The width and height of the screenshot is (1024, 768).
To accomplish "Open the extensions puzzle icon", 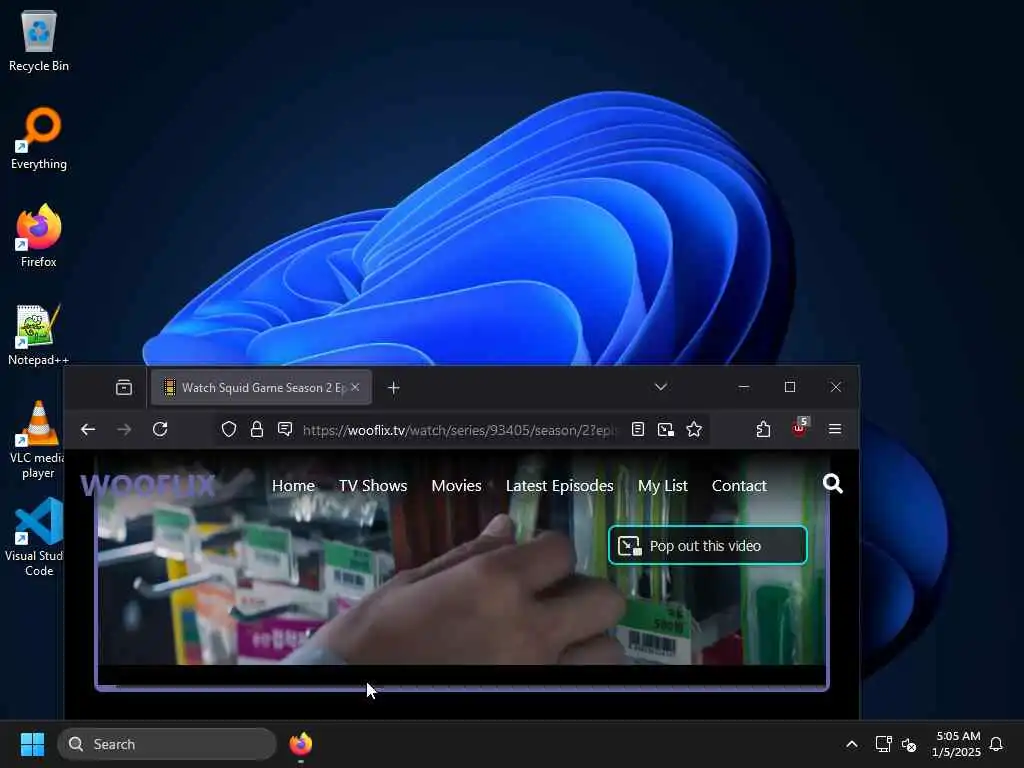I will tap(763, 429).
